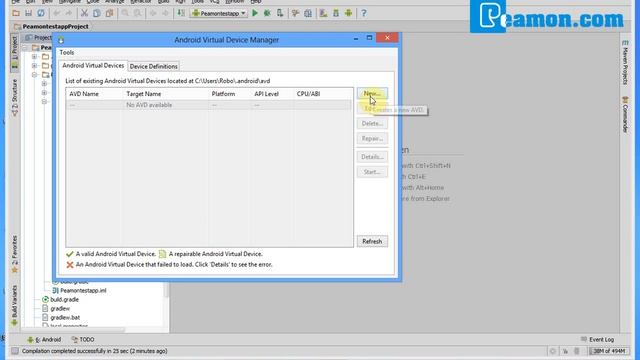The width and height of the screenshot is (640, 360).
Task: Open the Structure side tool tab
Action: (14, 97)
